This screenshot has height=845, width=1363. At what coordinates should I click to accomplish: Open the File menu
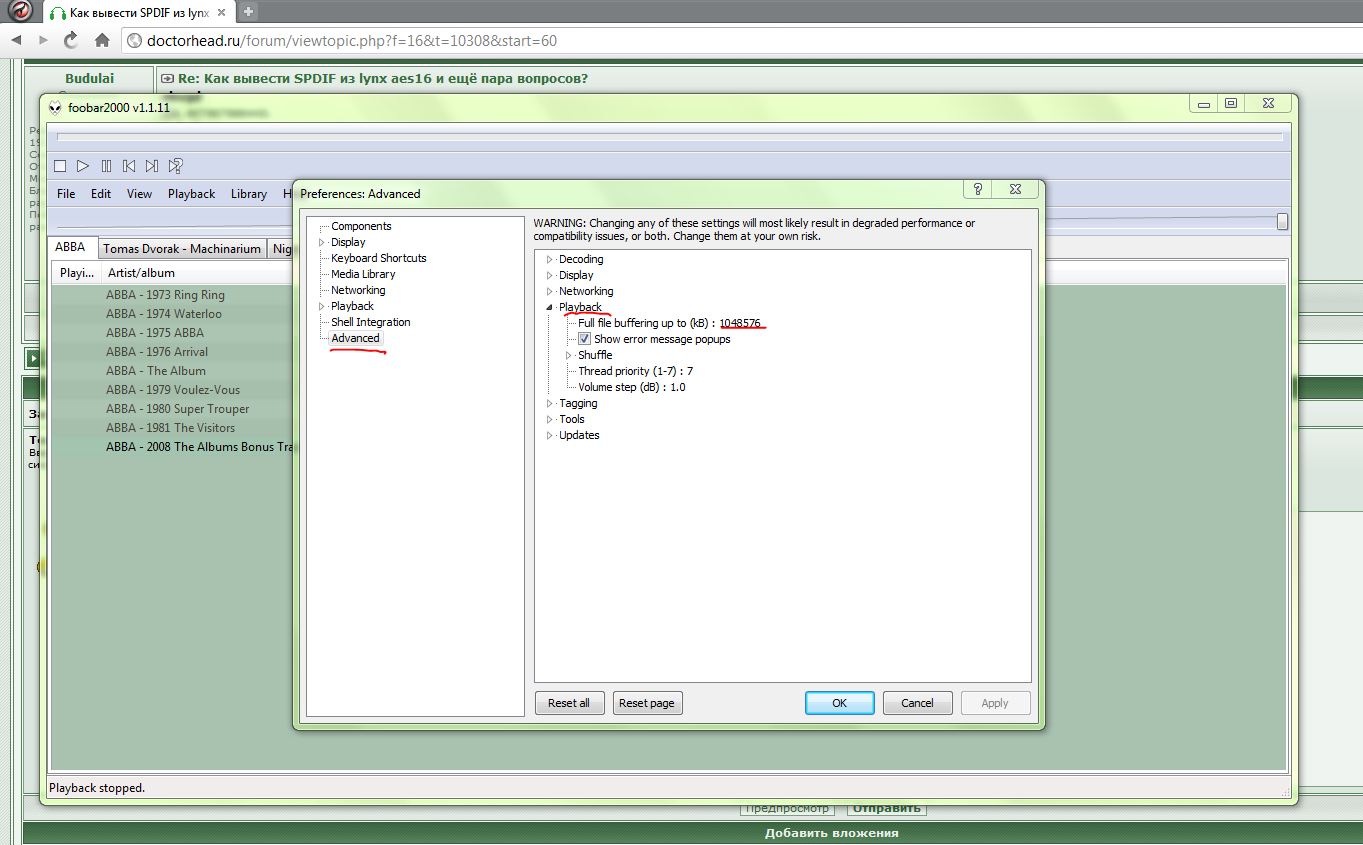pos(66,194)
